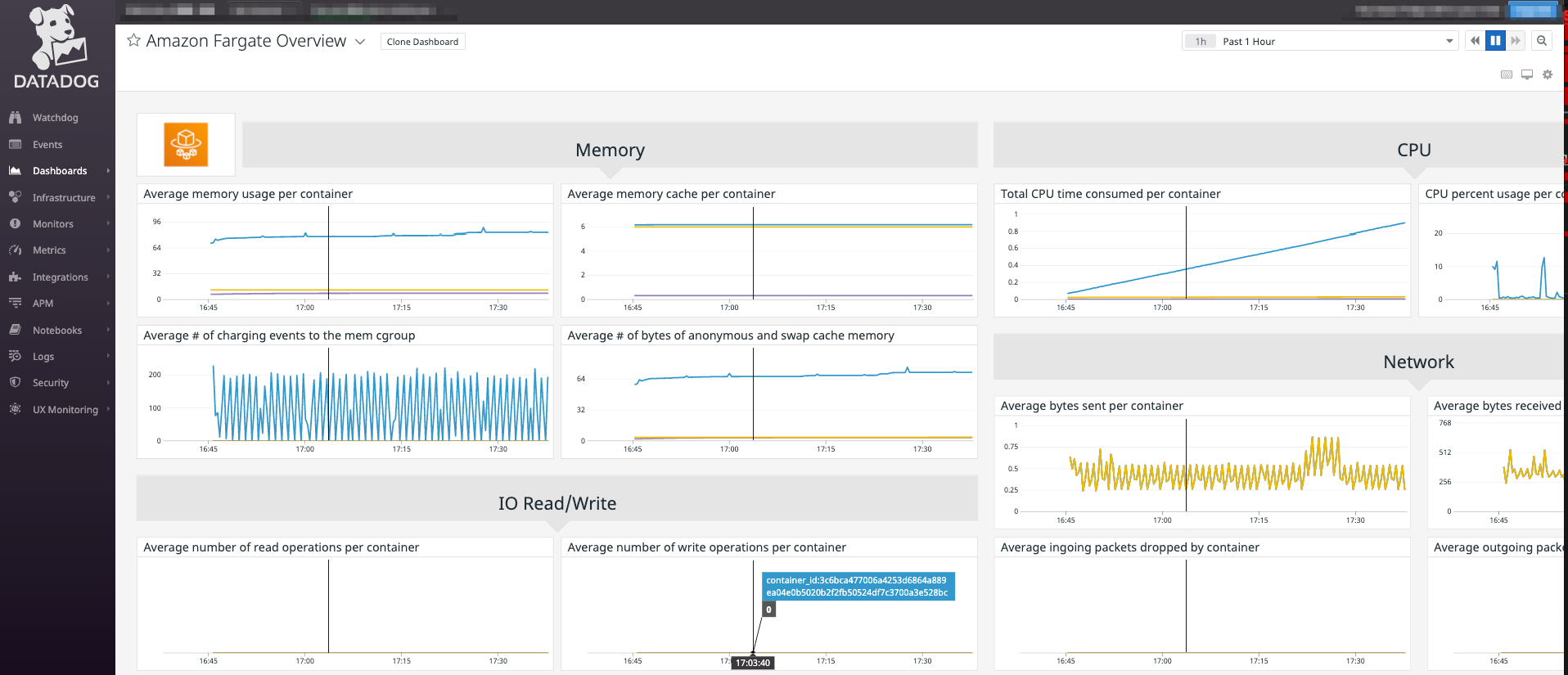Click the 'Average outgoing' packets widget title
The image size is (1568, 675).
tap(1498, 547)
